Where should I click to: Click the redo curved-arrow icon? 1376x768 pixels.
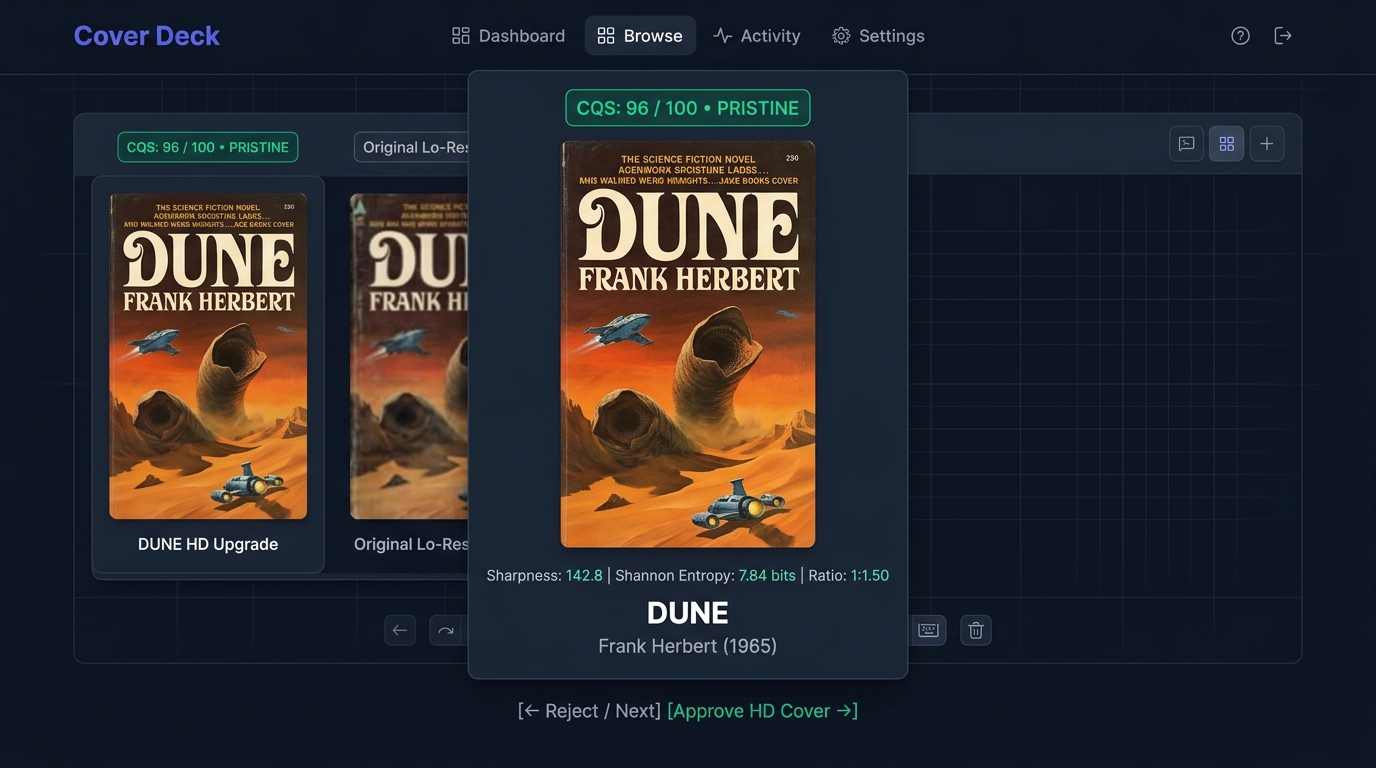[446, 630]
